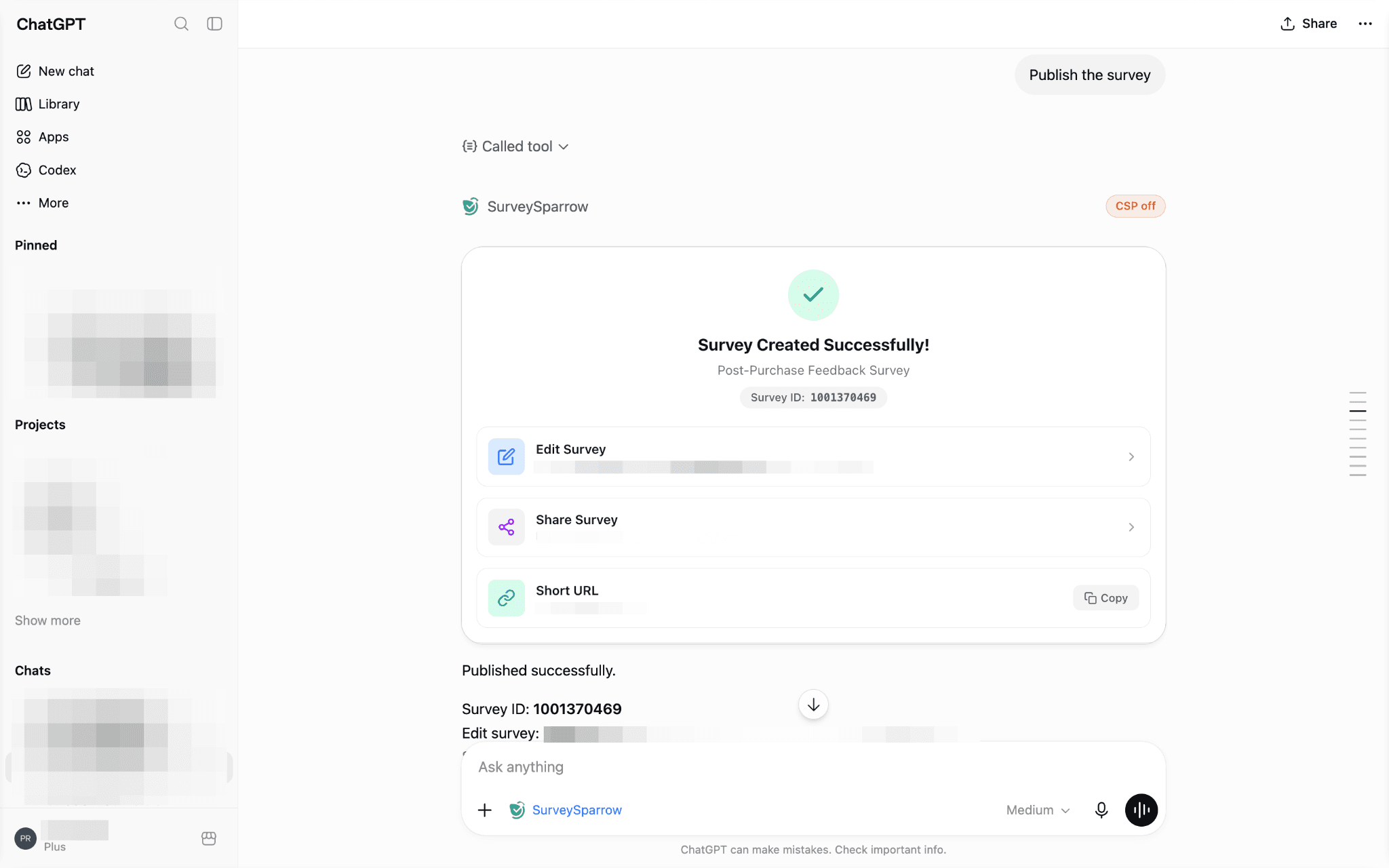The width and height of the screenshot is (1389, 868).
Task: Toggle the sidebar collapse icon
Action: 214,24
